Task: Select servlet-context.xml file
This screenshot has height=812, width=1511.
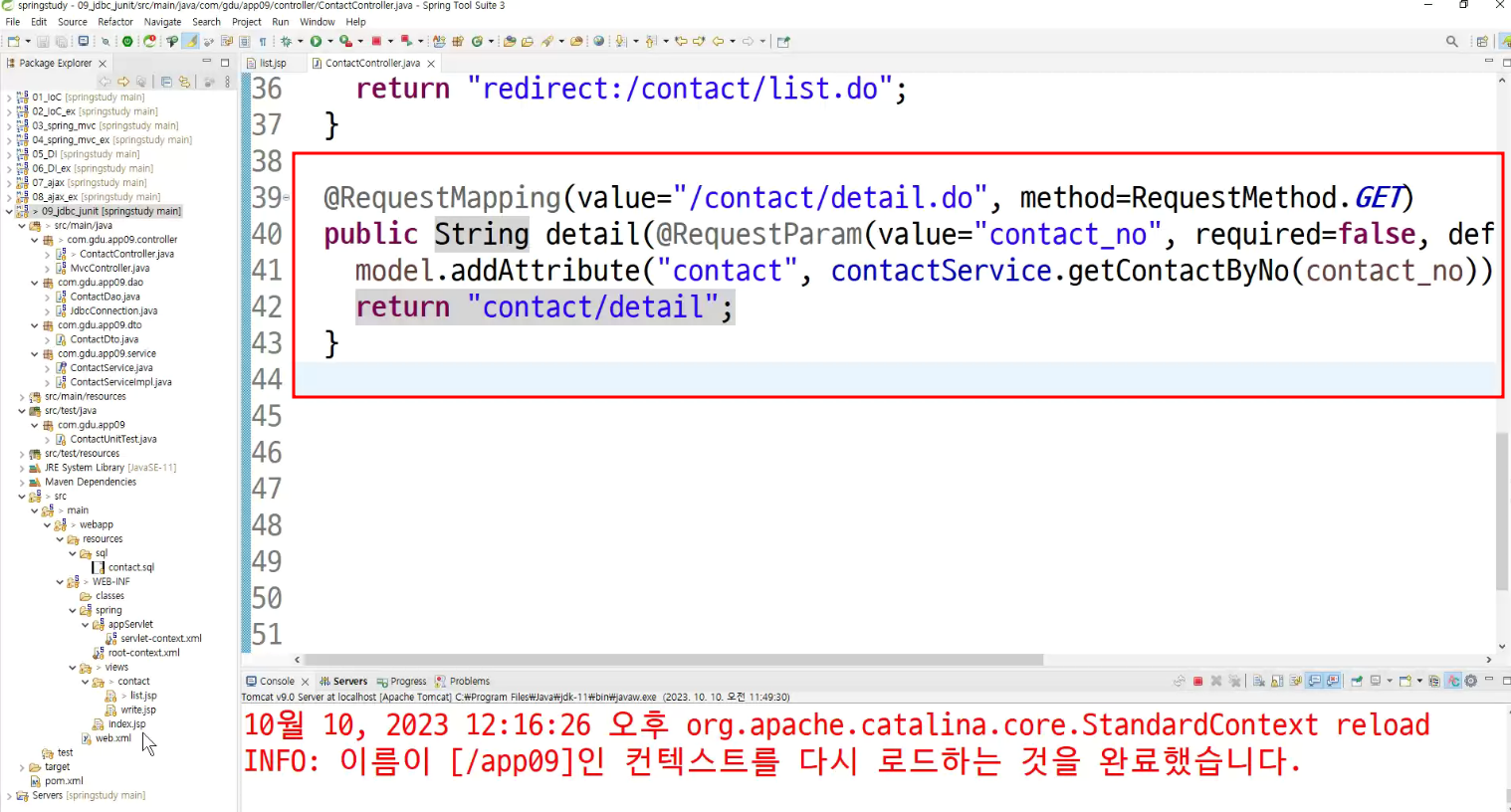Action: coord(160,639)
